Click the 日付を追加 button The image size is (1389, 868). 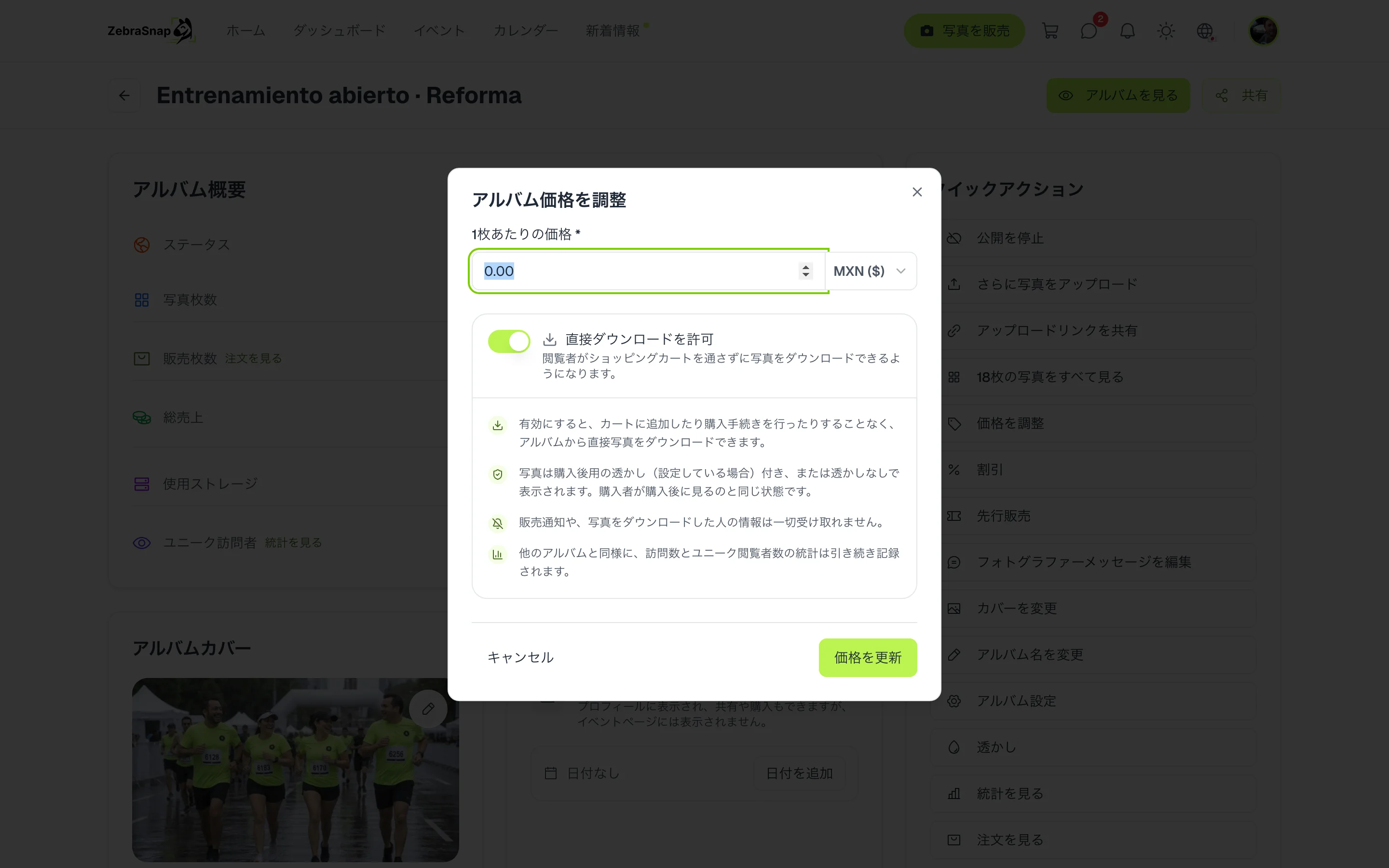(799, 773)
